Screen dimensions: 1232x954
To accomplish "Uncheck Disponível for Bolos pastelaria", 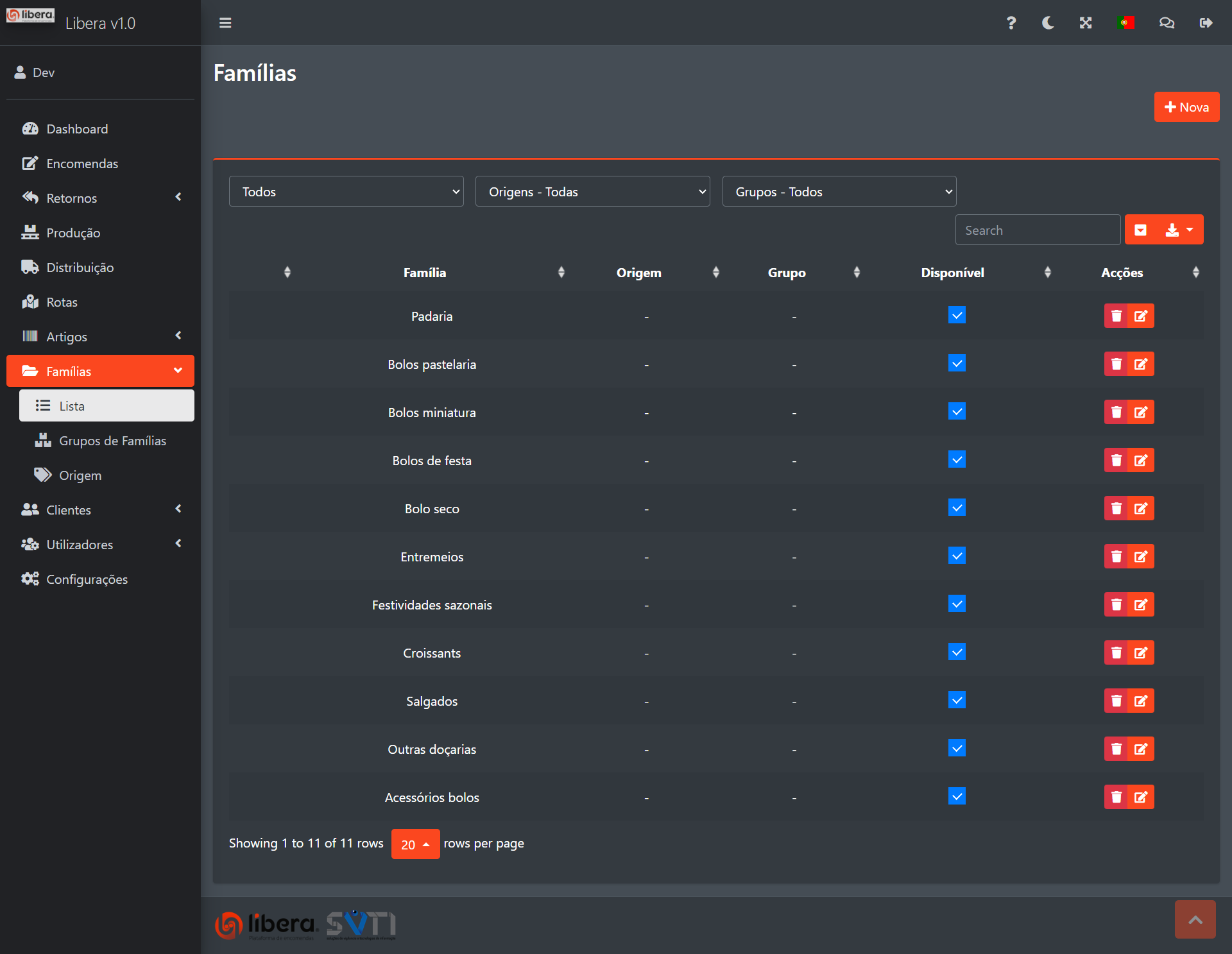I will (x=957, y=364).
